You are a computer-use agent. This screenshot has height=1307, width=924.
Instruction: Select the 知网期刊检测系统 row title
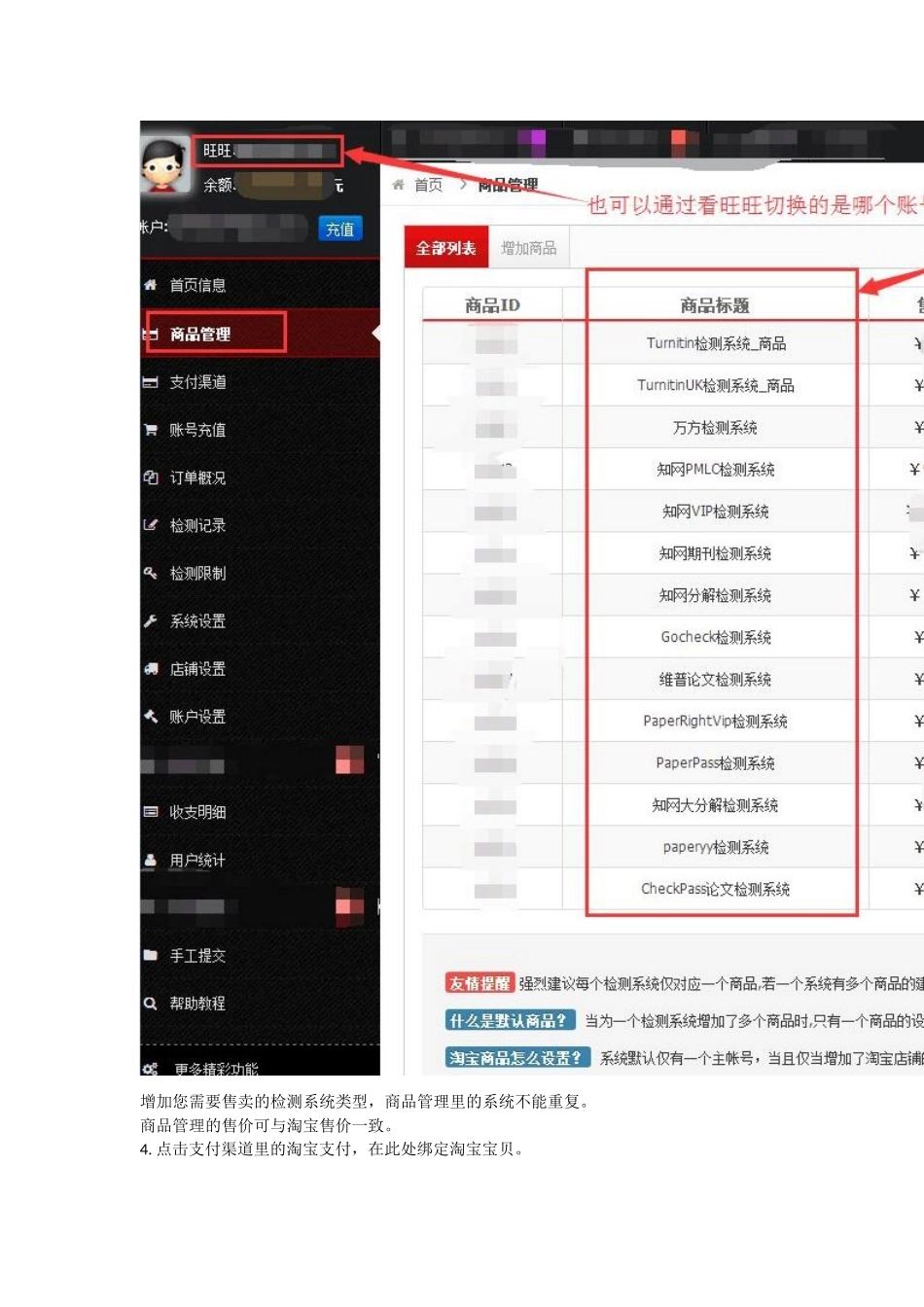tap(715, 553)
